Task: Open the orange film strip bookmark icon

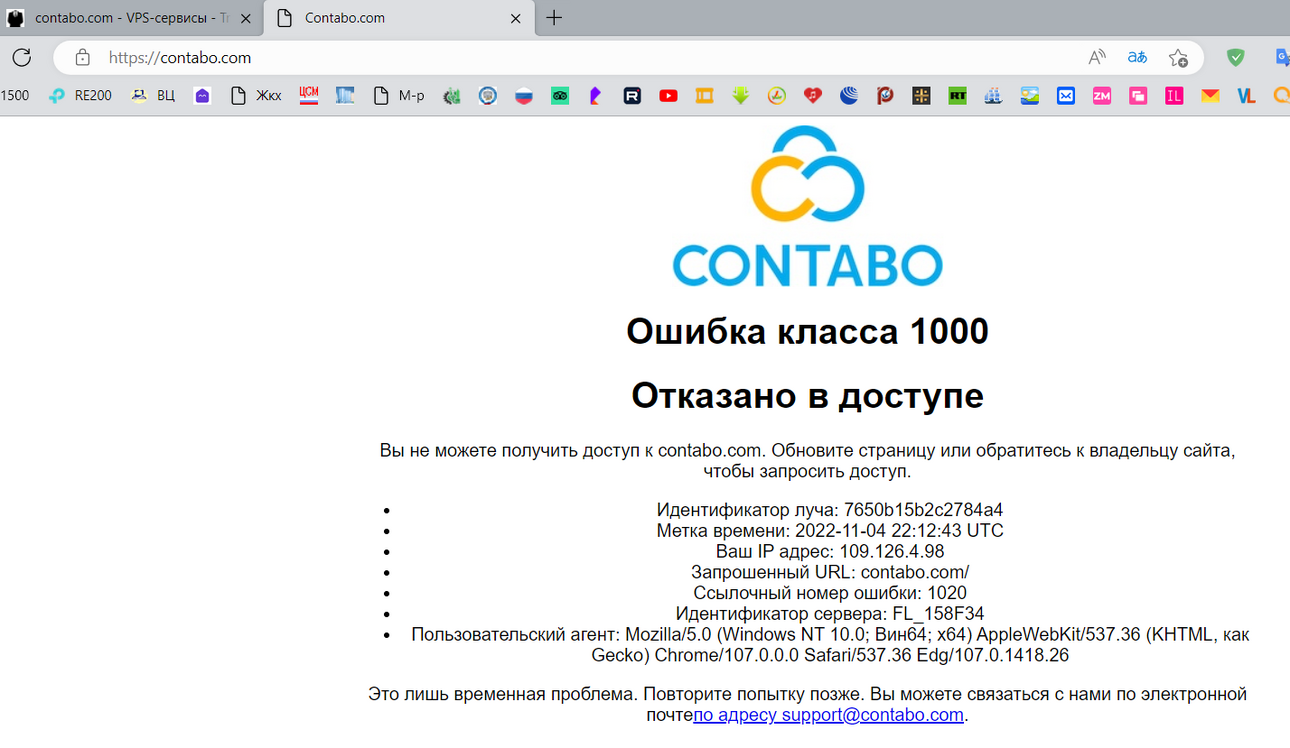Action: 704,96
